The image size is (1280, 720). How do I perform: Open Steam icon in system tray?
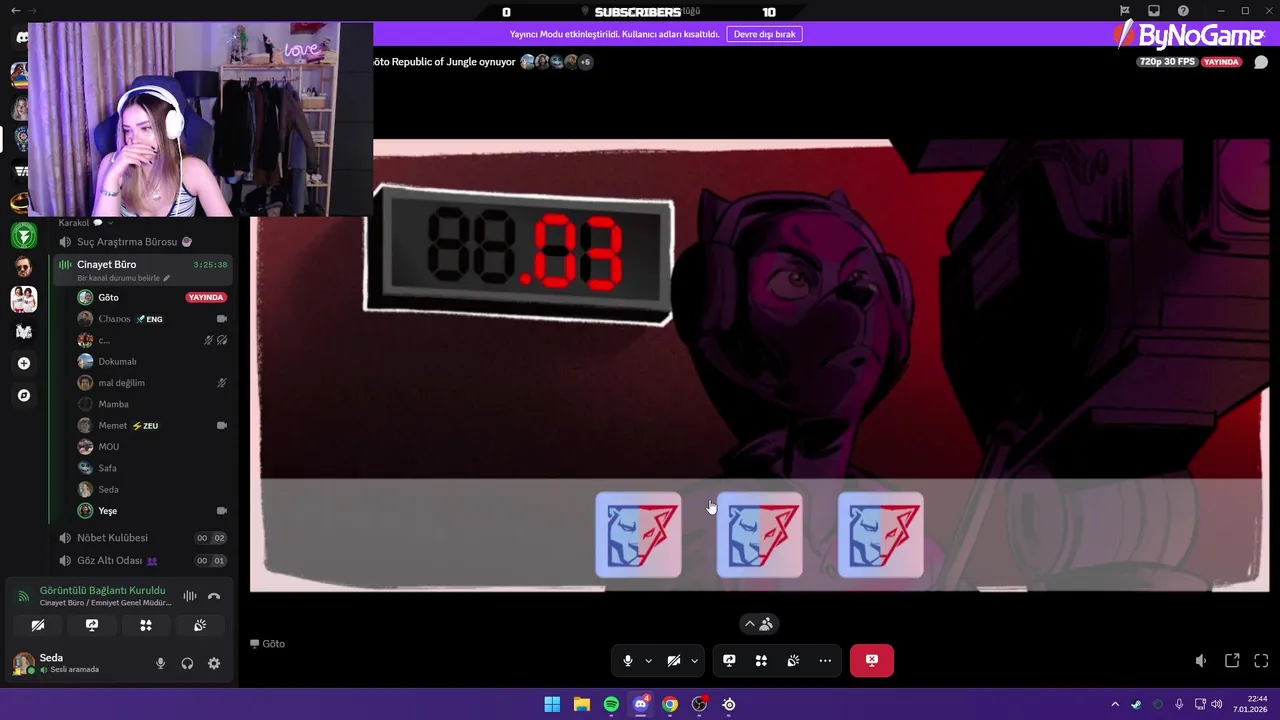[x=1136, y=704]
